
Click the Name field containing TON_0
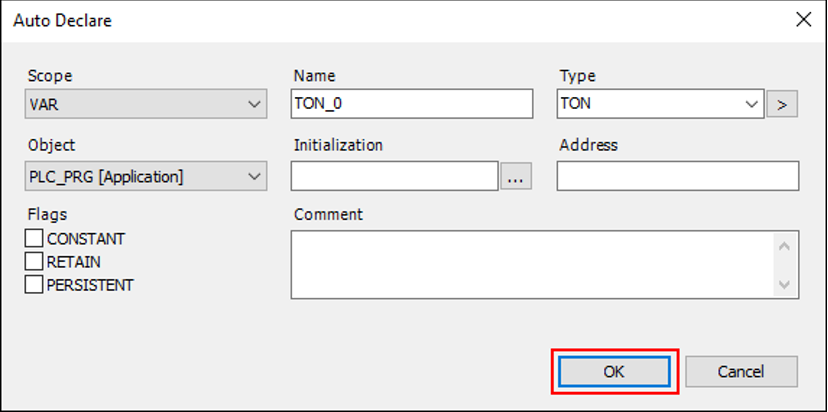[x=413, y=104]
